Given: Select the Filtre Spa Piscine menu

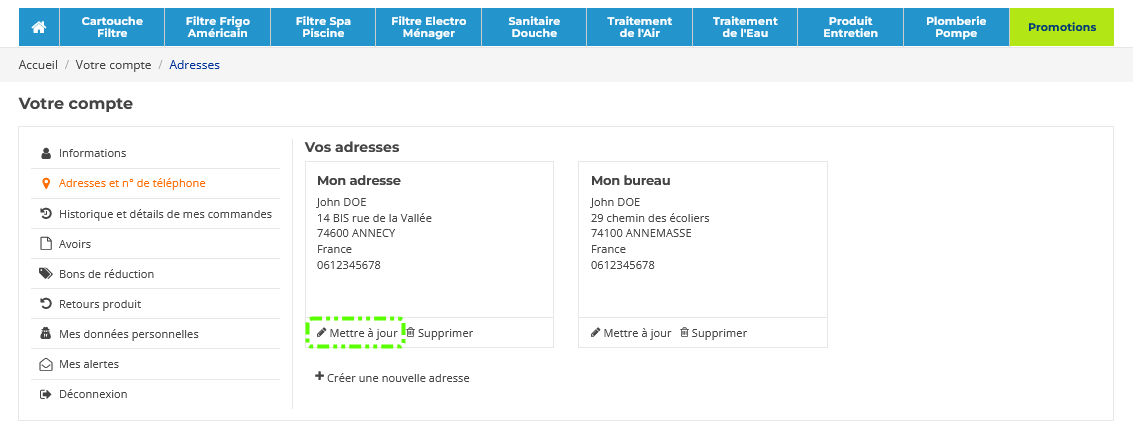Looking at the screenshot, I should (x=323, y=27).
